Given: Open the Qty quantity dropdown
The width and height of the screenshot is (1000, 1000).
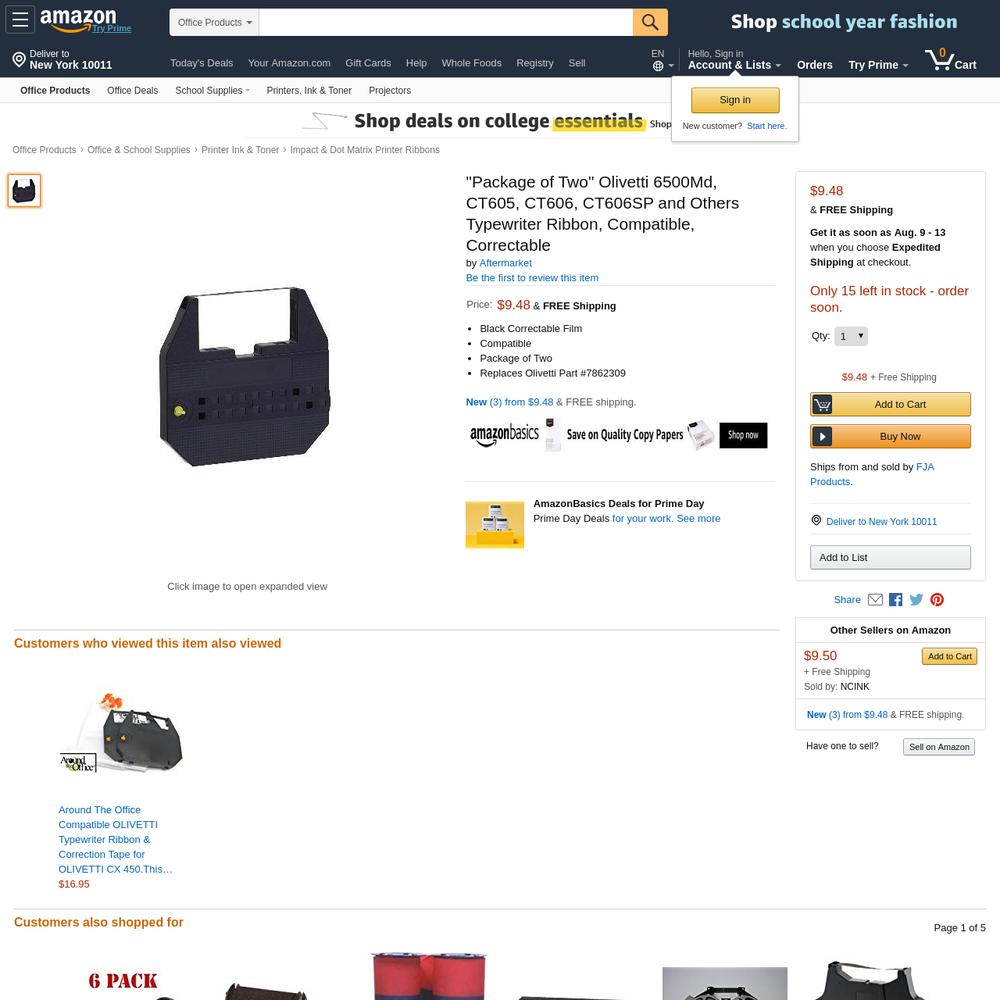Looking at the screenshot, I should click(x=851, y=336).
